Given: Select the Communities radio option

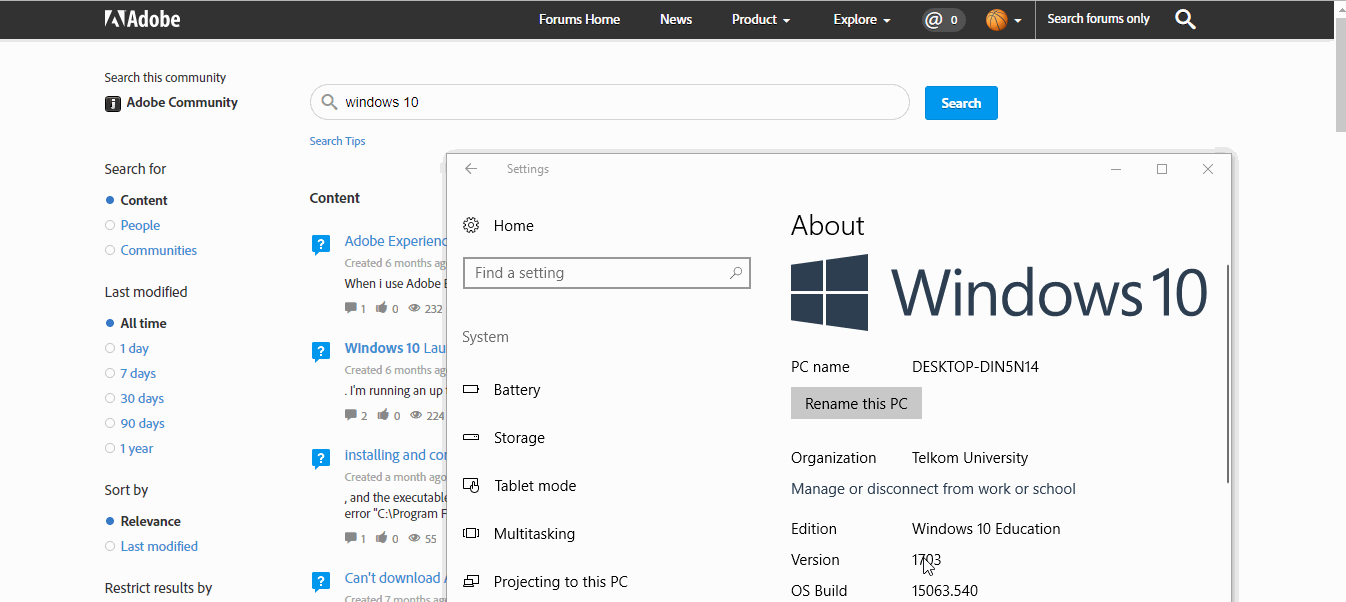Looking at the screenshot, I should coord(110,250).
